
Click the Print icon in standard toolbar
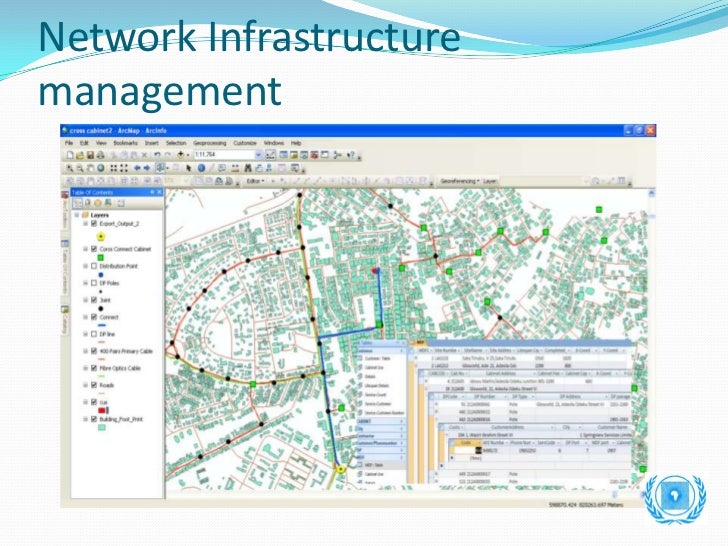click(100, 155)
